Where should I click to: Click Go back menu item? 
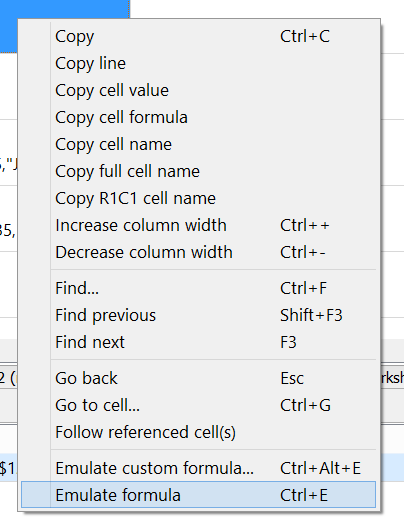point(198,378)
